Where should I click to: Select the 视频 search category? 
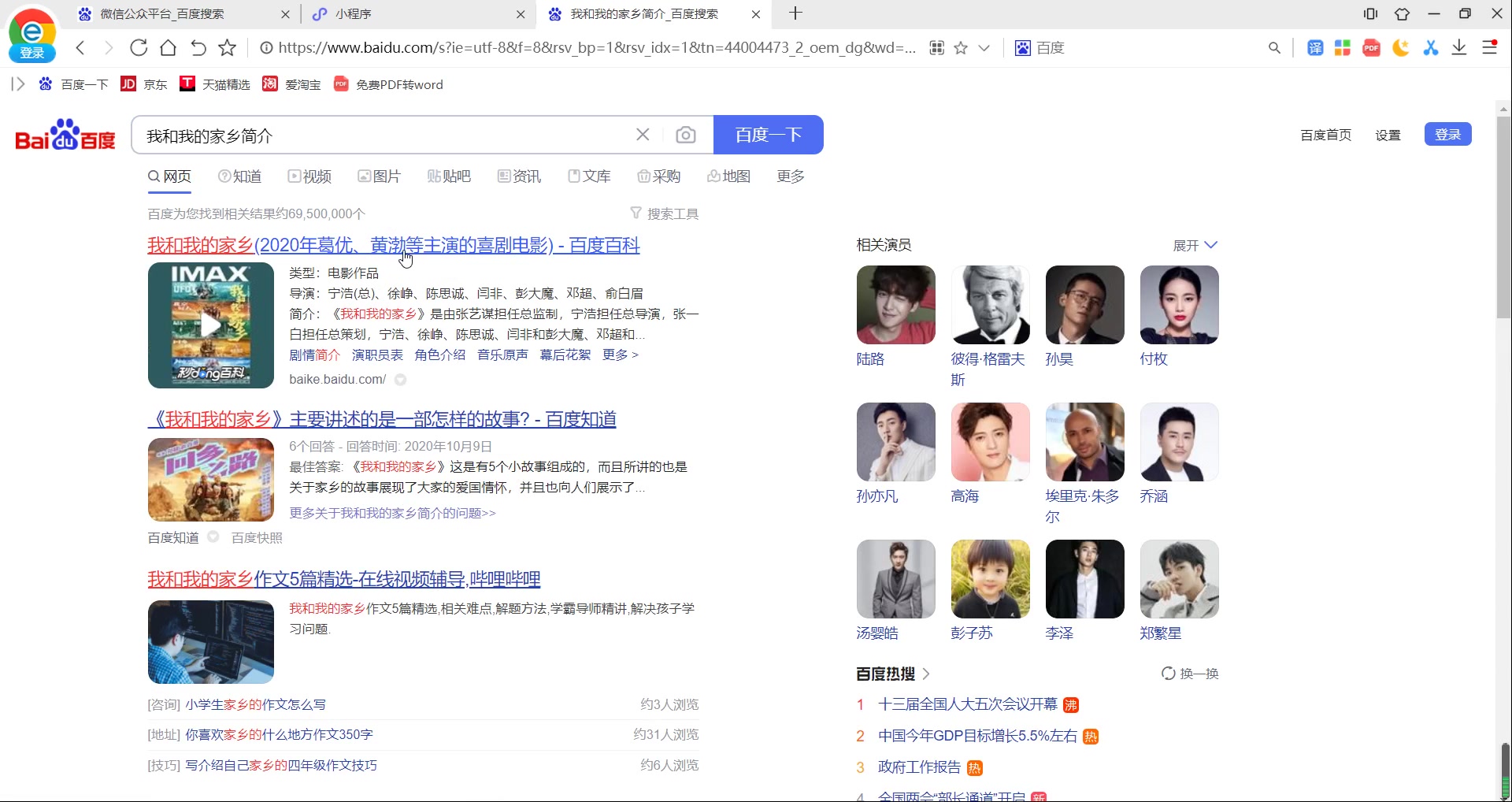309,176
